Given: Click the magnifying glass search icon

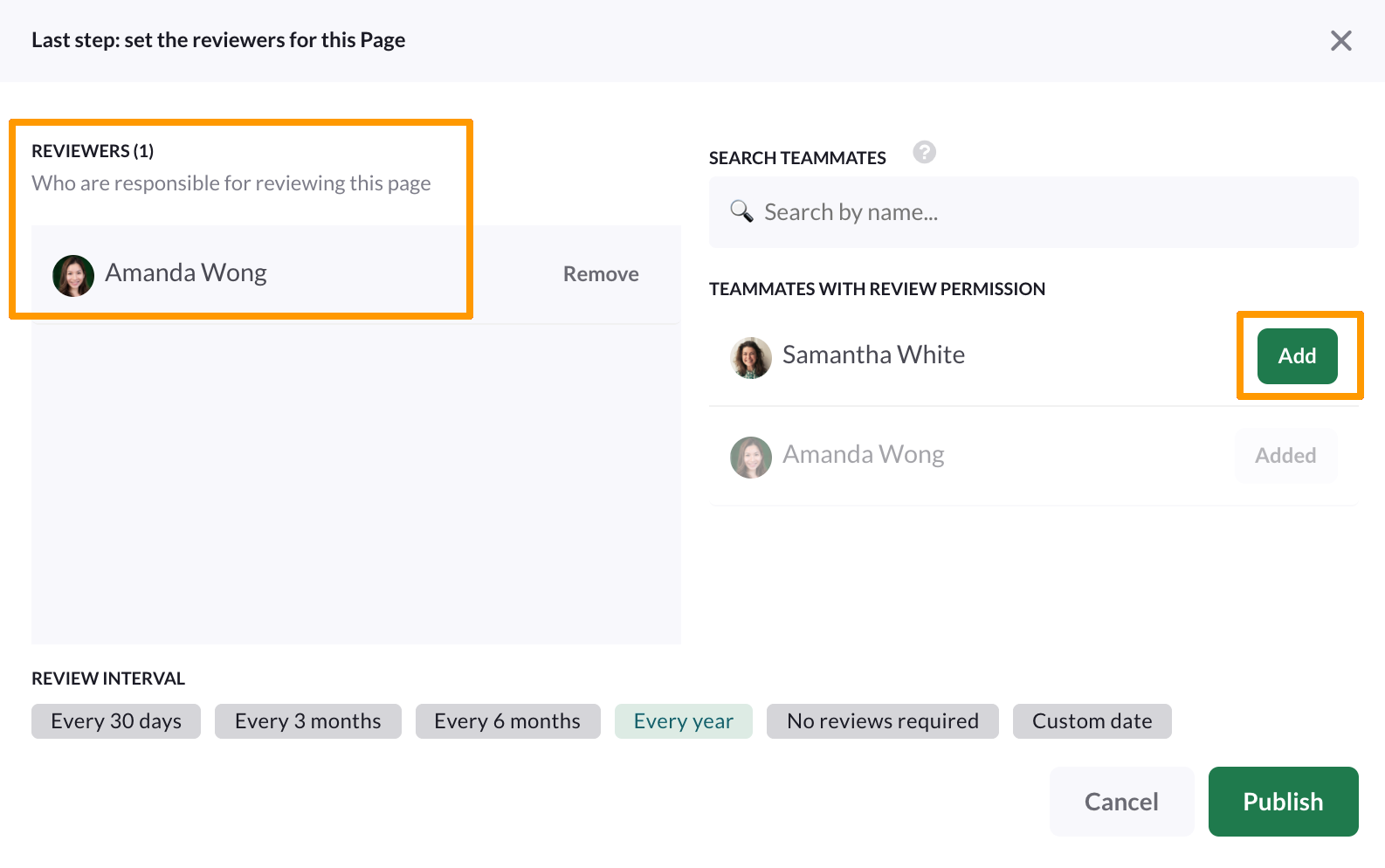Looking at the screenshot, I should pyautogui.click(x=741, y=211).
